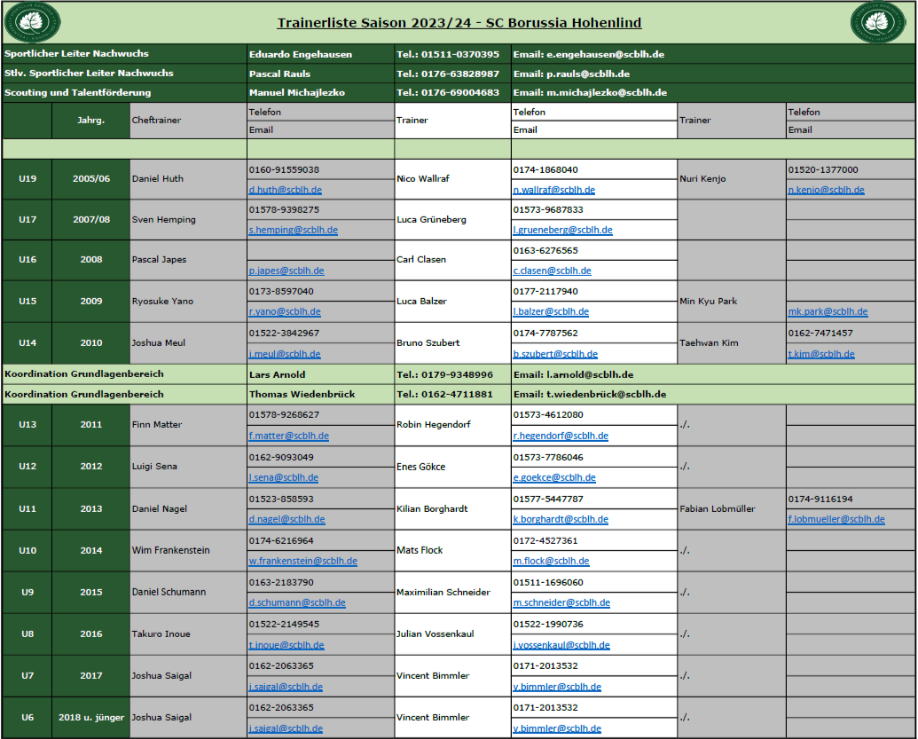This screenshot has height=739, width=918.
Task: Open email link l.grueneberg@scblh.de
Action: click(563, 230)
